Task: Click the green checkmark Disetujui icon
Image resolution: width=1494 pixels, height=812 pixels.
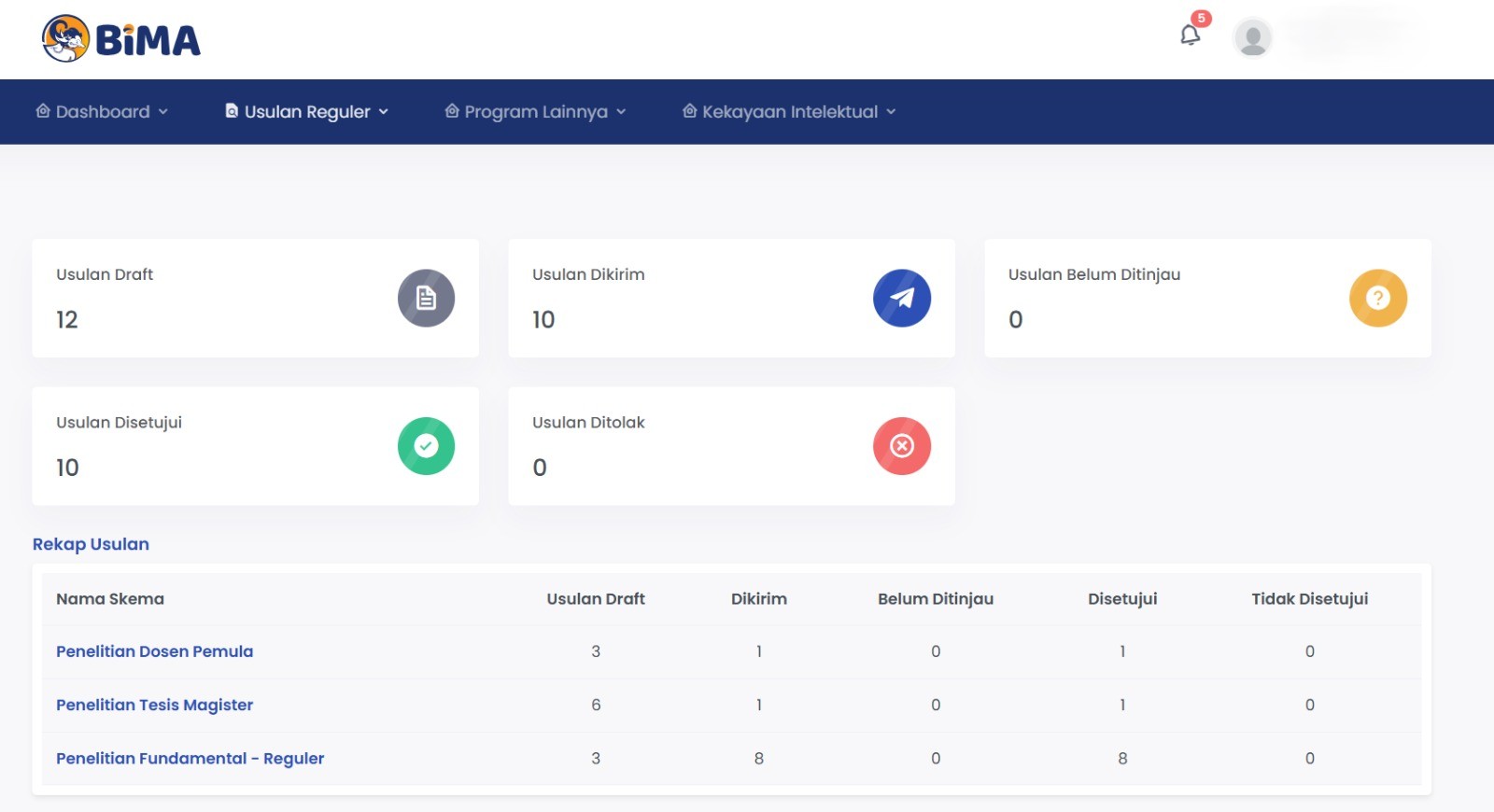Action: [x=426, y=446]
